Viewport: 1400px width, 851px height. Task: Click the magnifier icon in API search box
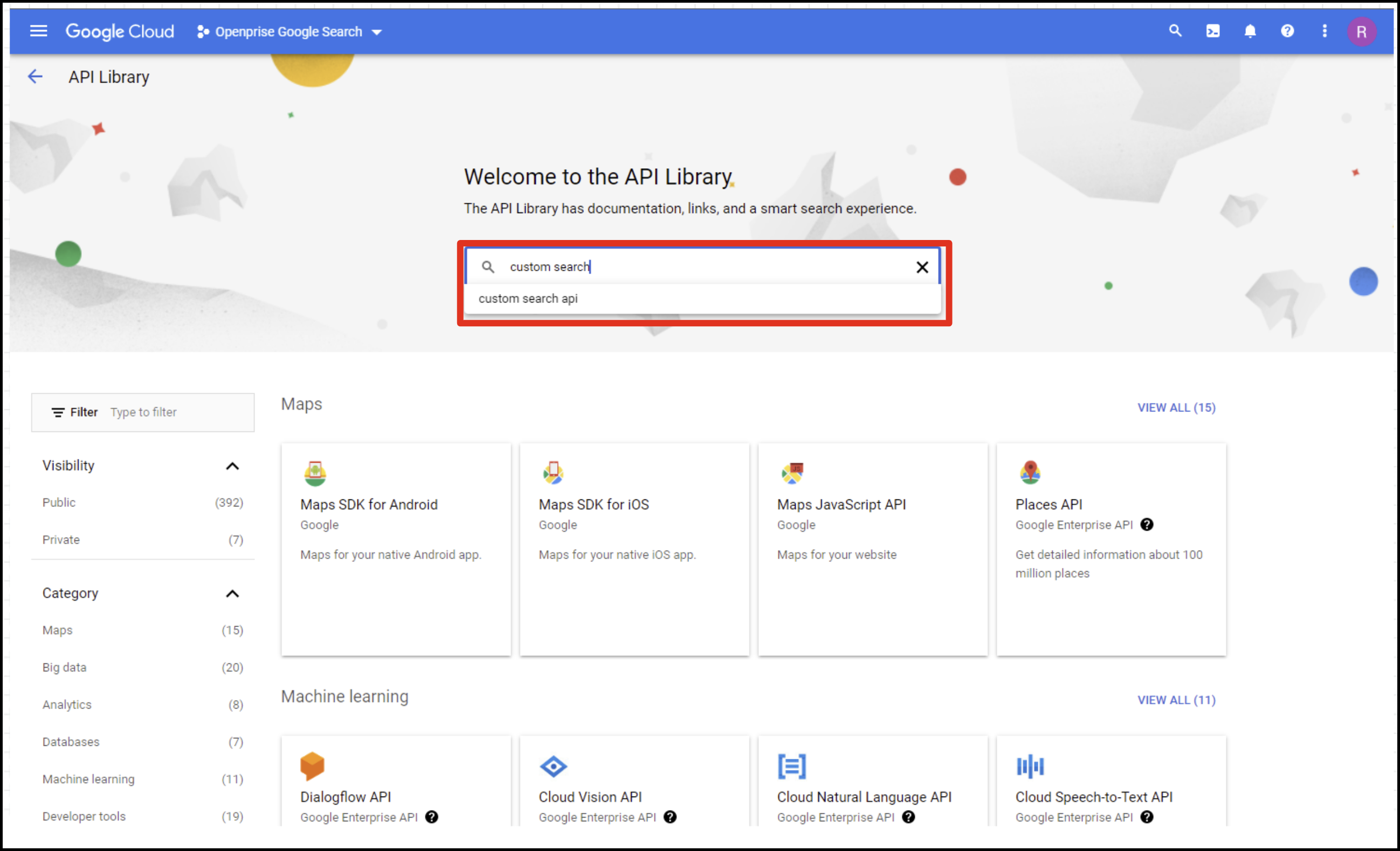(487, 266)
